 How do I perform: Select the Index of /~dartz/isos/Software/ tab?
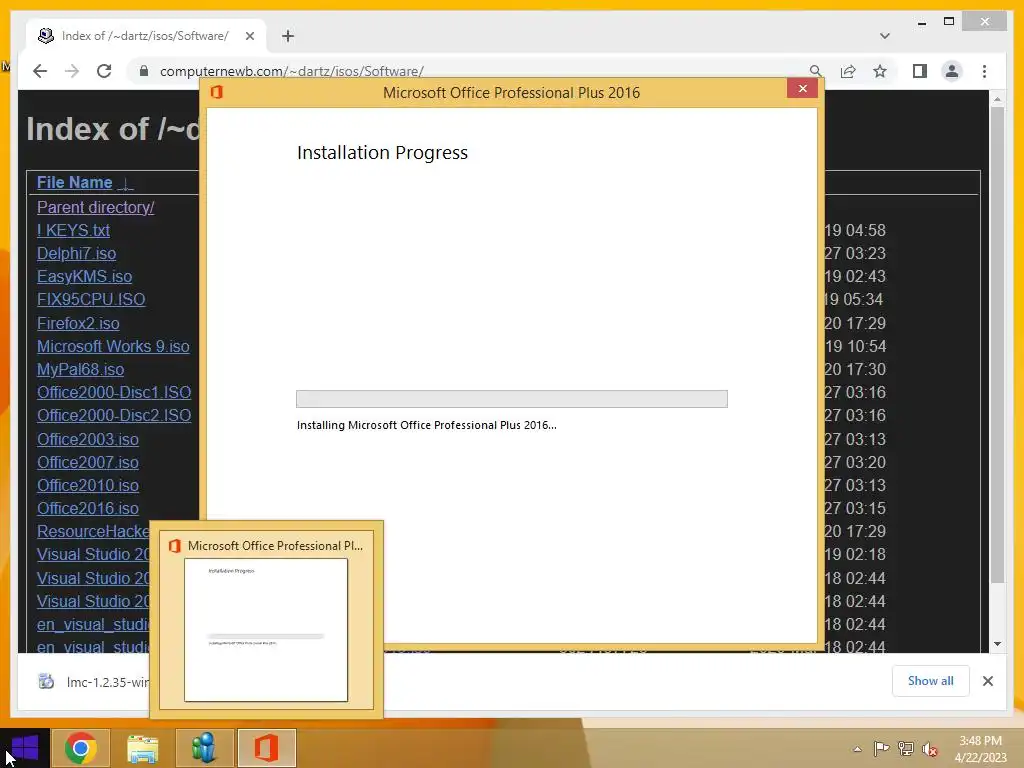[x=146, y=36]
